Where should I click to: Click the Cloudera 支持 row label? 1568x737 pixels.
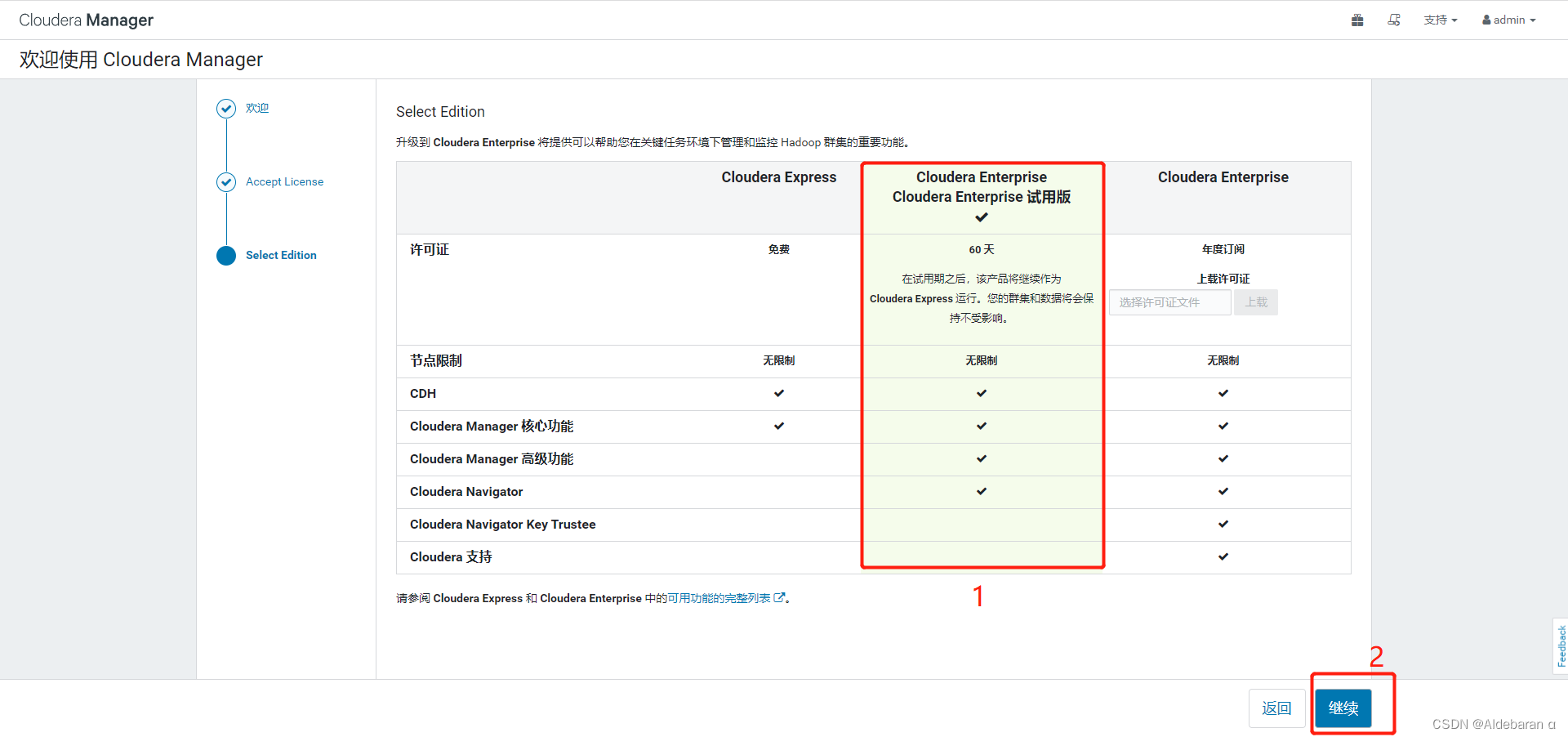[451, 557]
